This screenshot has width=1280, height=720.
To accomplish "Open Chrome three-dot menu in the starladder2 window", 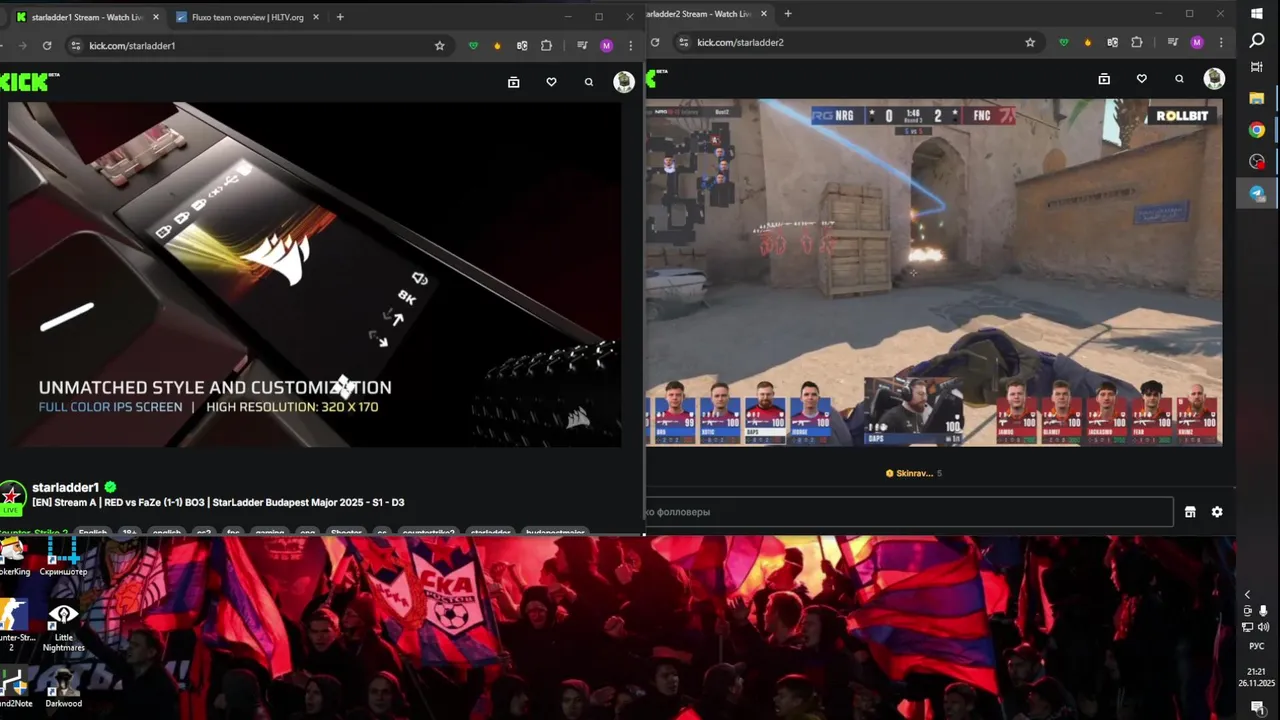I will tap(1221, 42).
